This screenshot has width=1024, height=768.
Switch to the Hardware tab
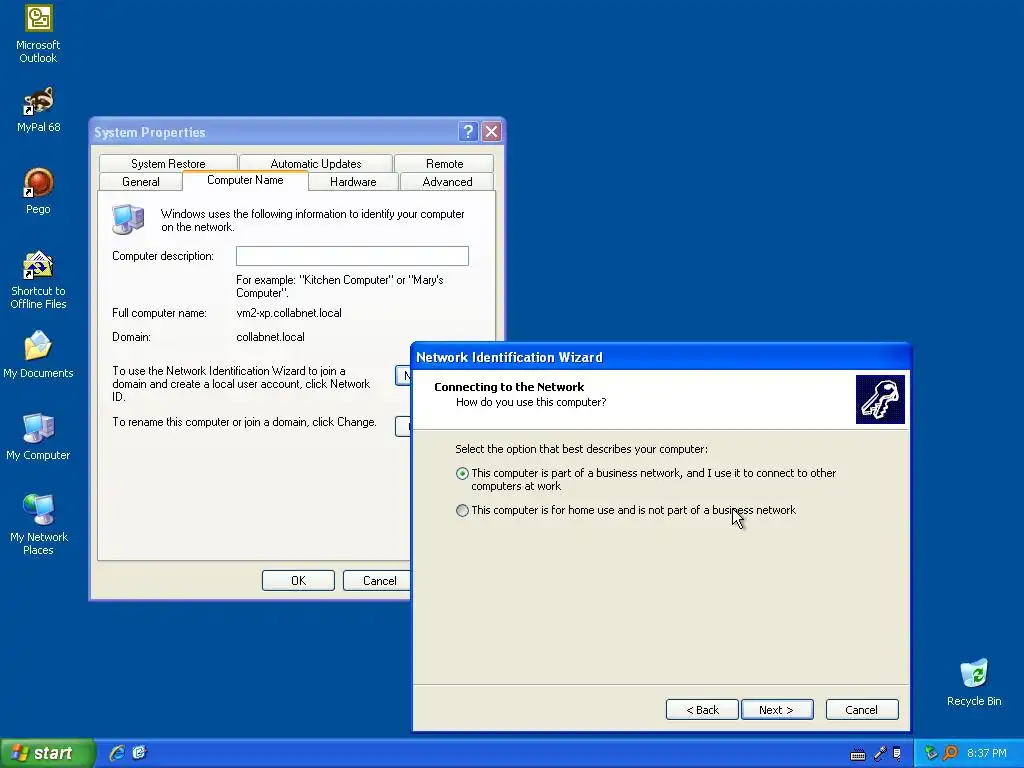point(353,182)
